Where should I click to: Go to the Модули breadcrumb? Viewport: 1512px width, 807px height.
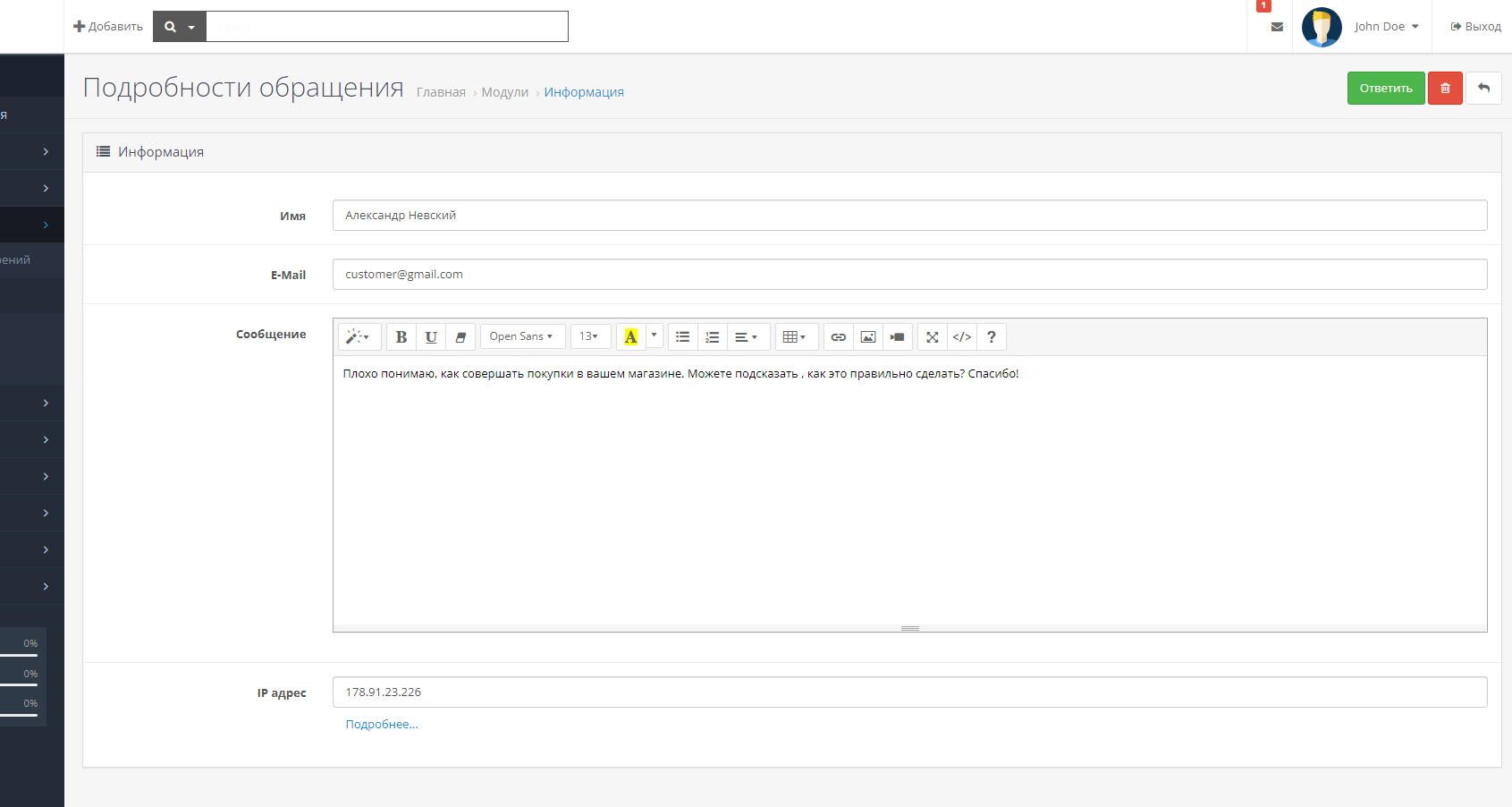click(x=504, y=92)
